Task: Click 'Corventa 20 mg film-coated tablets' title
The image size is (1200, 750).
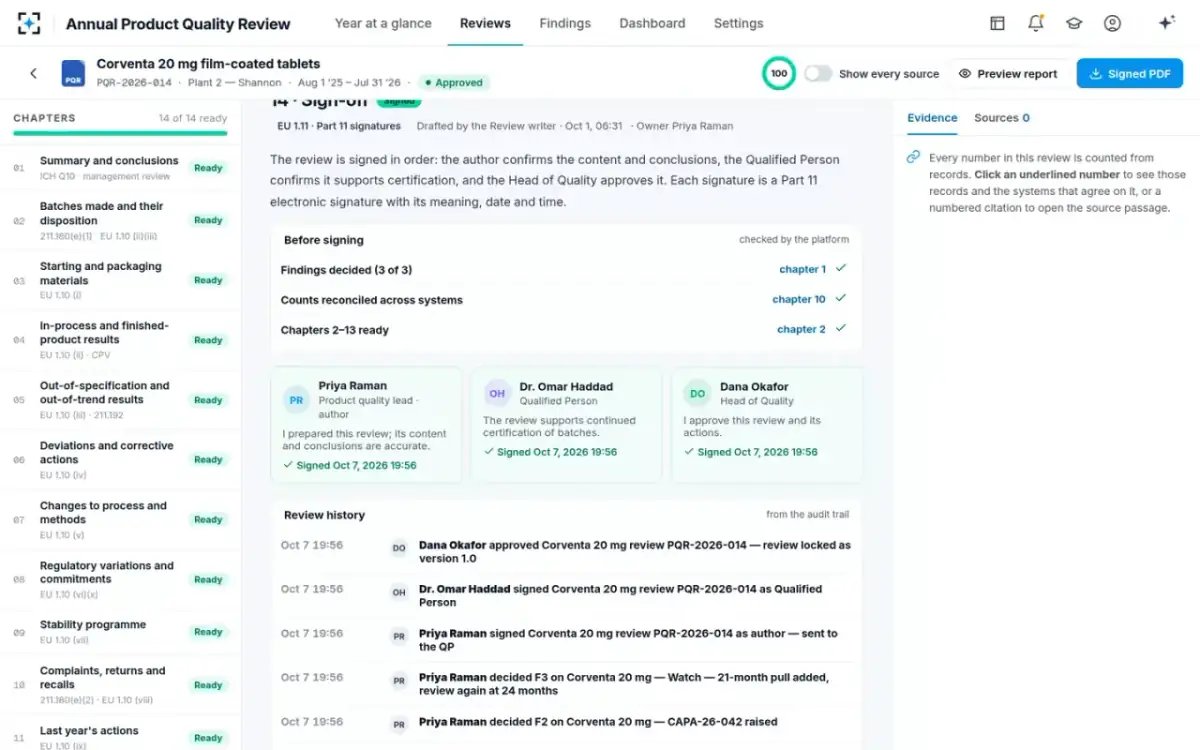Action: pos(208,64)
